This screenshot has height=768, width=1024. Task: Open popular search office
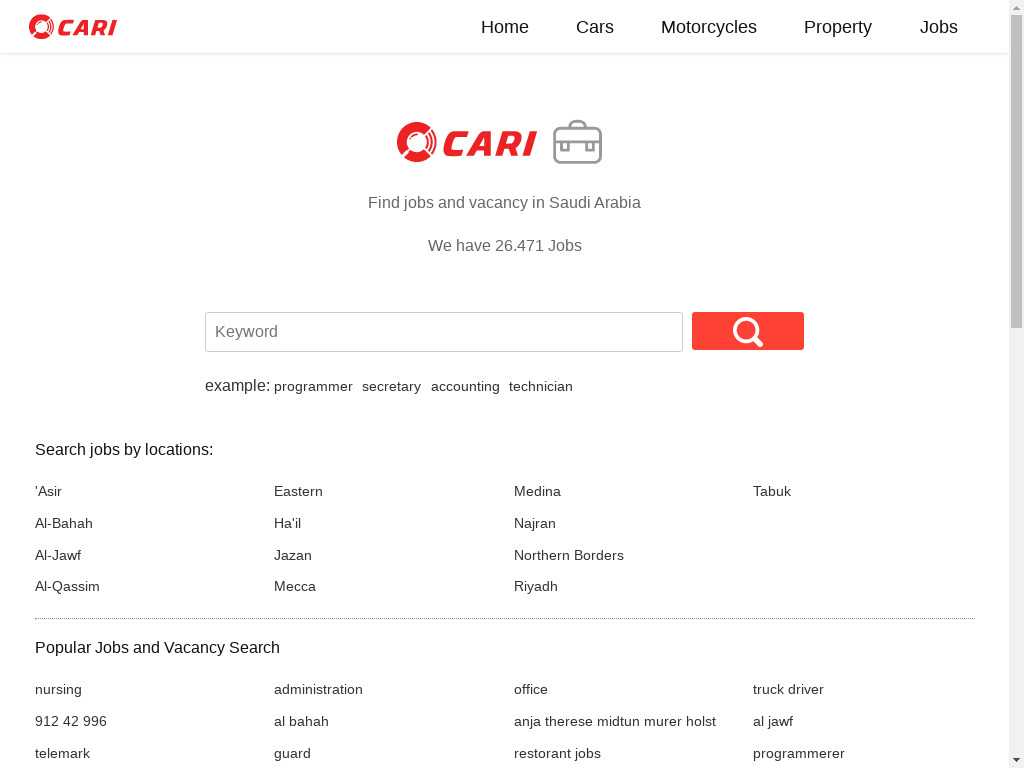531,690
